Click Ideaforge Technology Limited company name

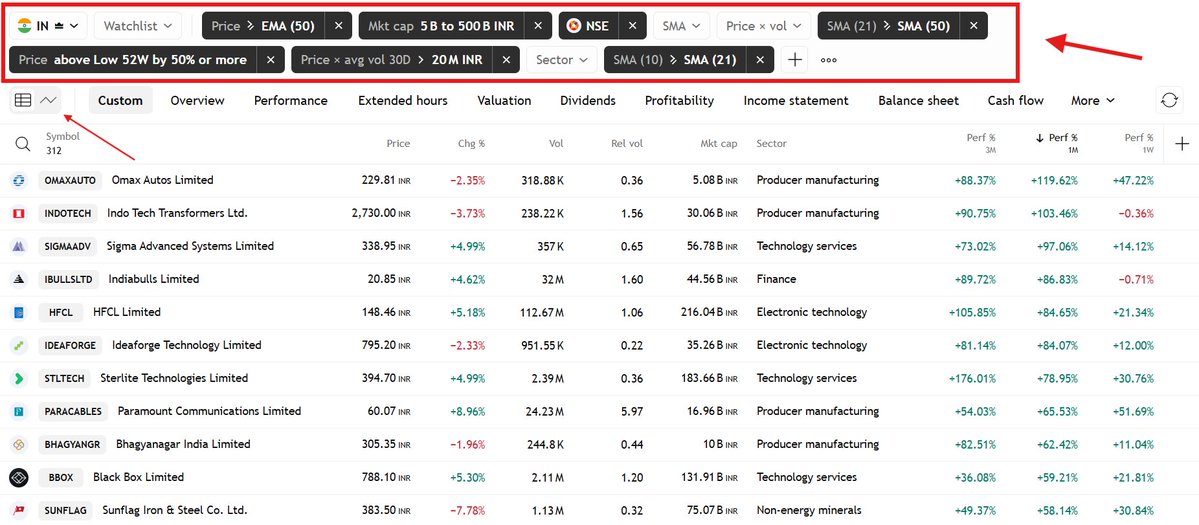(187, 345)
